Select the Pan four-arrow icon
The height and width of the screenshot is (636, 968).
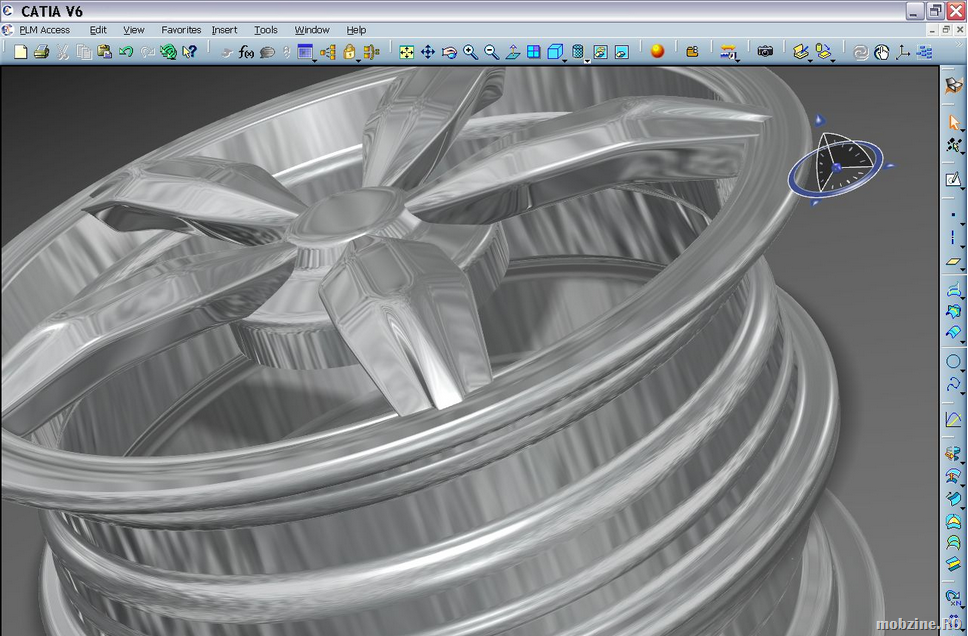point(428,52)
